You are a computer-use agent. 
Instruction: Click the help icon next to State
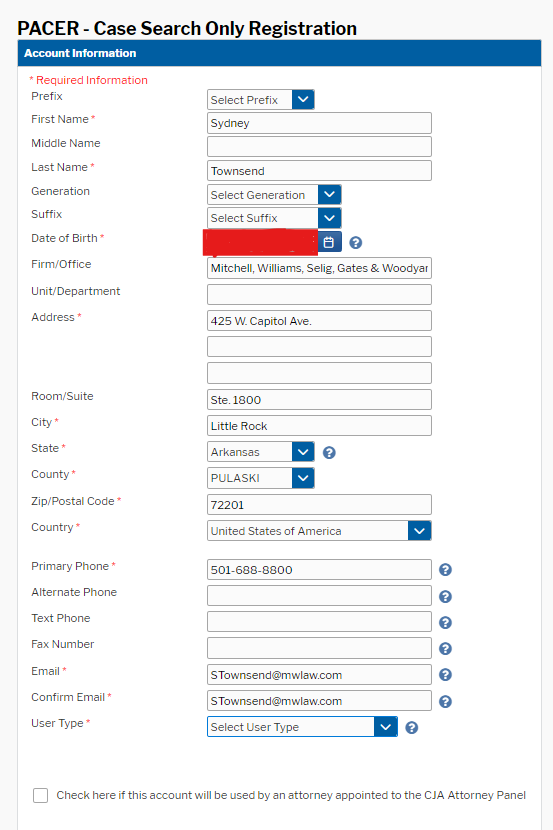click(329, 453)
